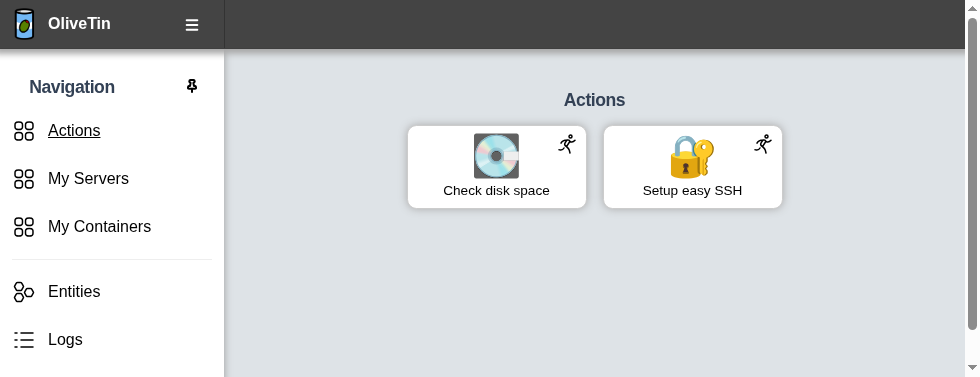Open My Containers dashboard
The image size is (980, 377).
[99, 226]
